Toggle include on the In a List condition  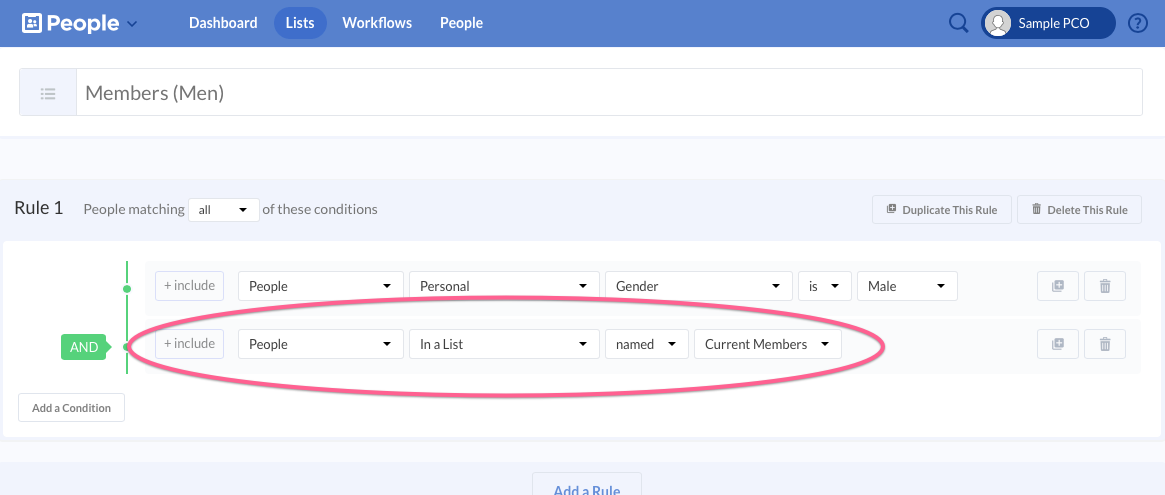tap(189, 344)
